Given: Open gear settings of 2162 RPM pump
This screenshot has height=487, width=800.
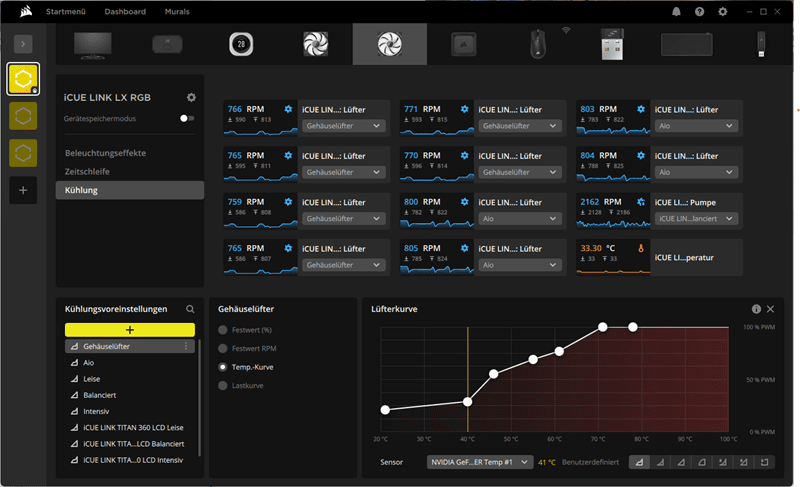Looking at the screenshot, I should click(641, 202).
